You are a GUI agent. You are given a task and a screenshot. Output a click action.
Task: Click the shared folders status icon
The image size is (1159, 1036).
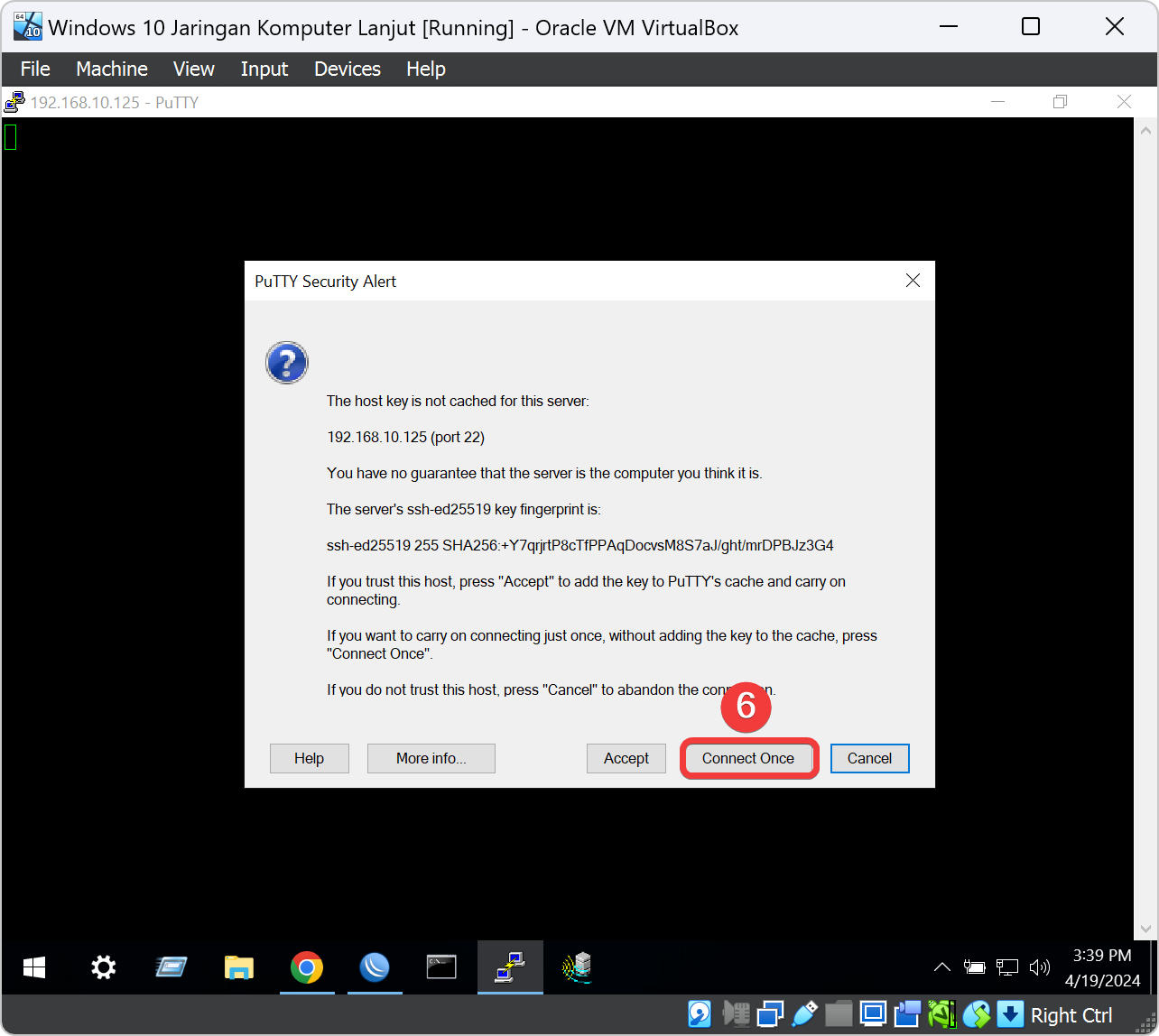point(839,1014)
